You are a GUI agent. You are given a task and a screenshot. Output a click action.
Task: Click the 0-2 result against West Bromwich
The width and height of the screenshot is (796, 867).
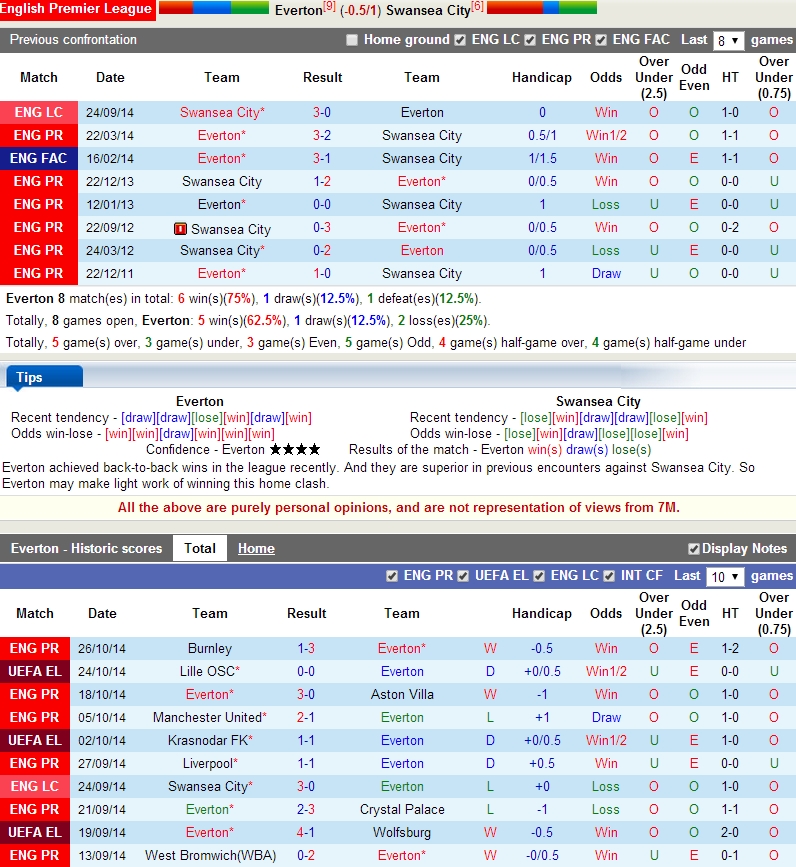click(306, 855)
